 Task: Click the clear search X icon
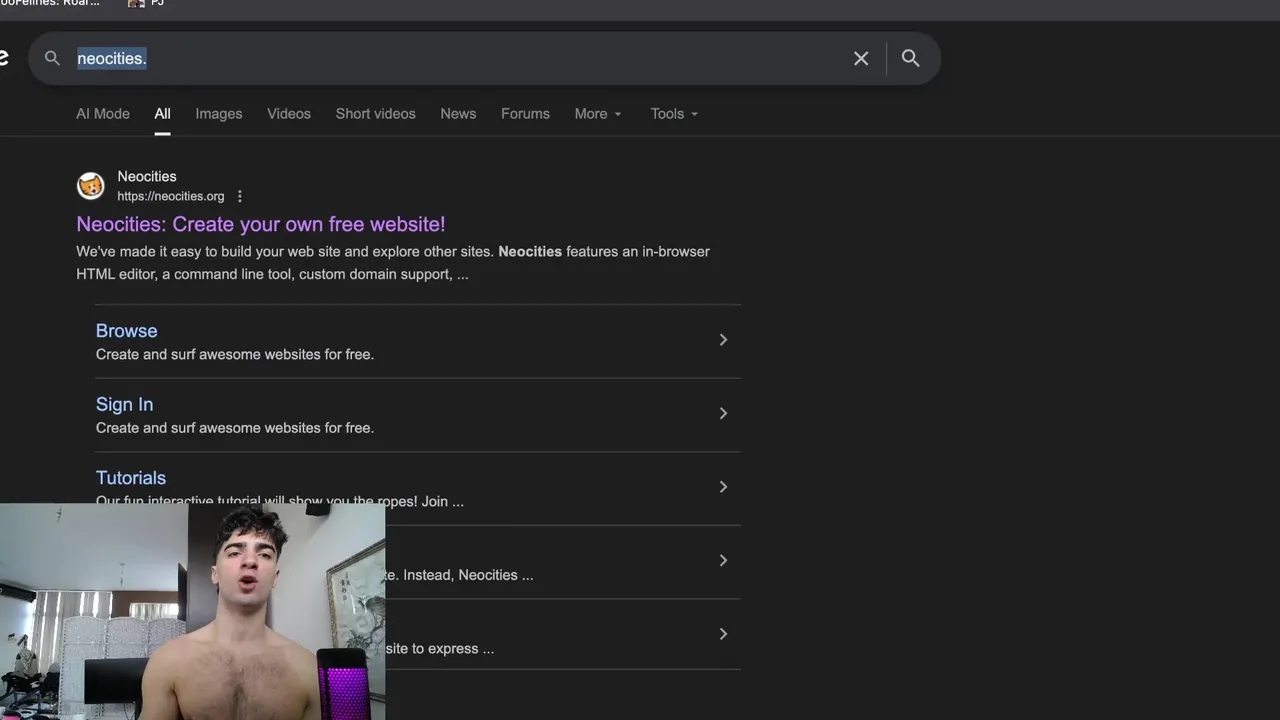click(x=861, y=59)
